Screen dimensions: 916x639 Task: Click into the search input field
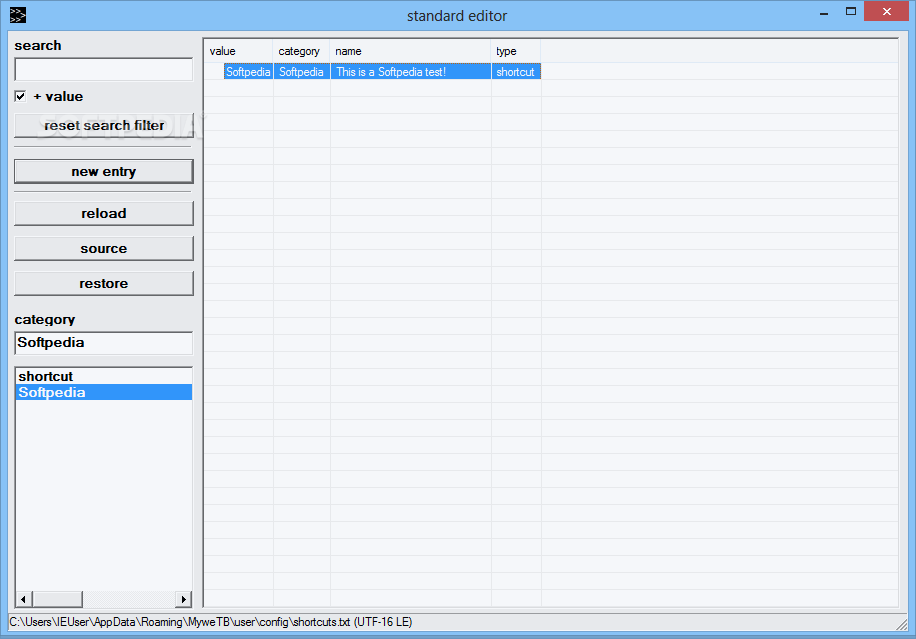(103, 70)
